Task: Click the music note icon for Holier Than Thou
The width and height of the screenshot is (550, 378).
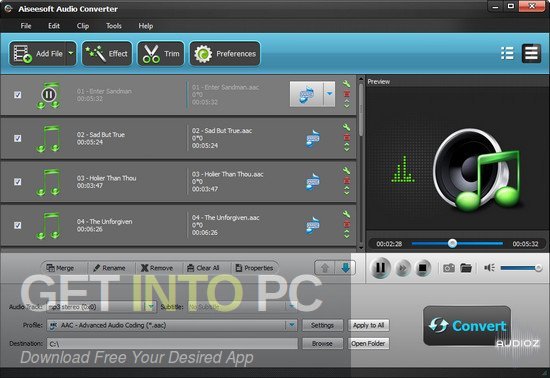Action: pos(48,182)
